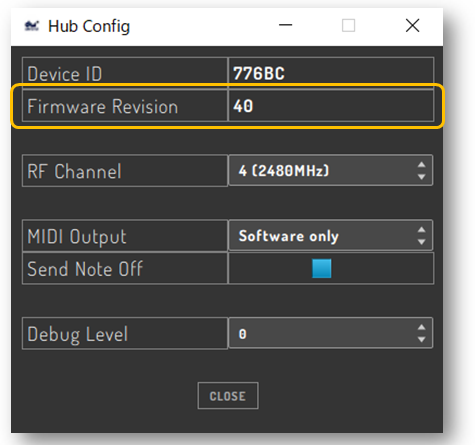Select the Device ID value 776BC

(259, 73)
